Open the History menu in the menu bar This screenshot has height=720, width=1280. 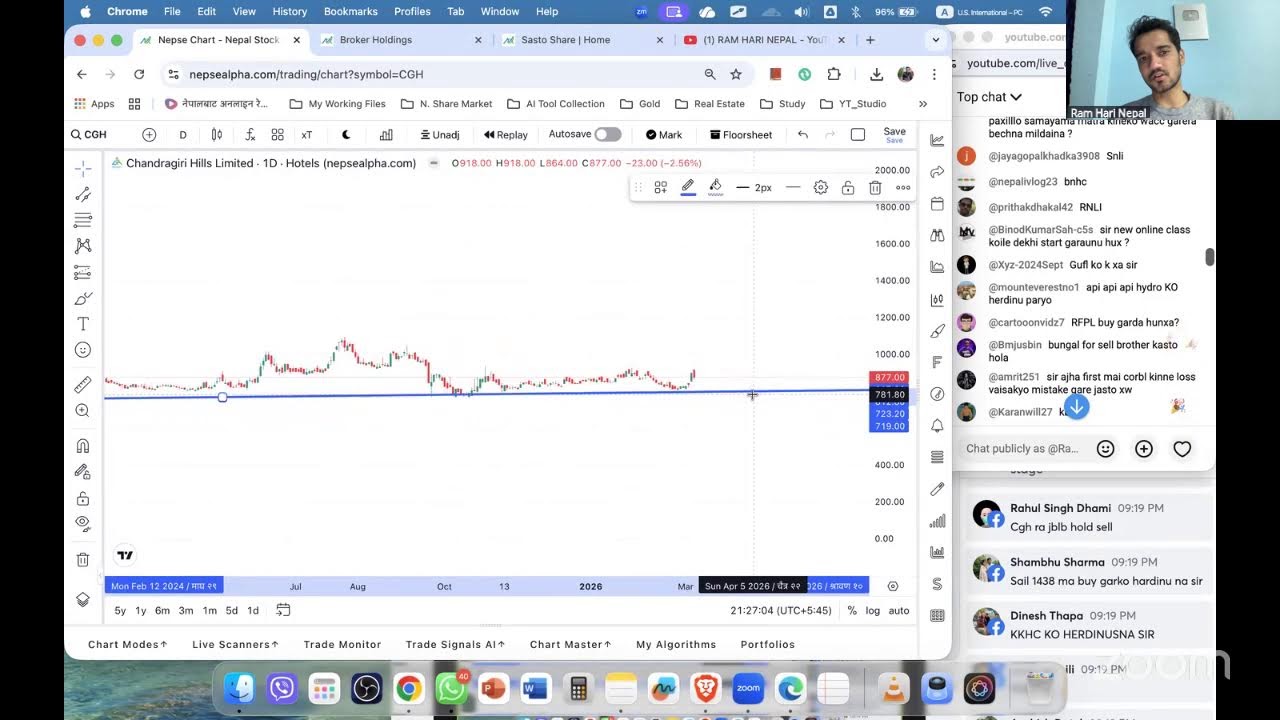click(x=289, y=11)
